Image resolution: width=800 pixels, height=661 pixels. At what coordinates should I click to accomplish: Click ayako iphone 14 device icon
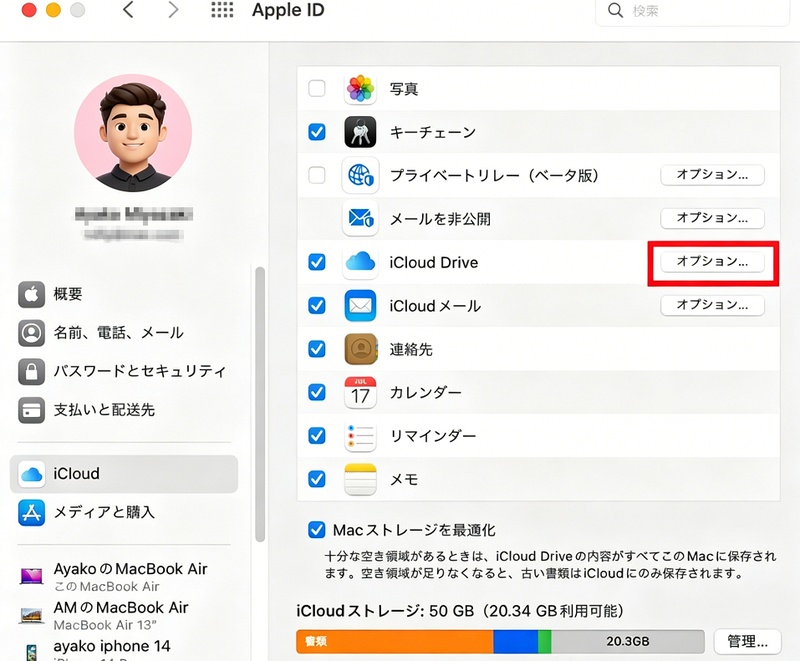coord(32,652)
